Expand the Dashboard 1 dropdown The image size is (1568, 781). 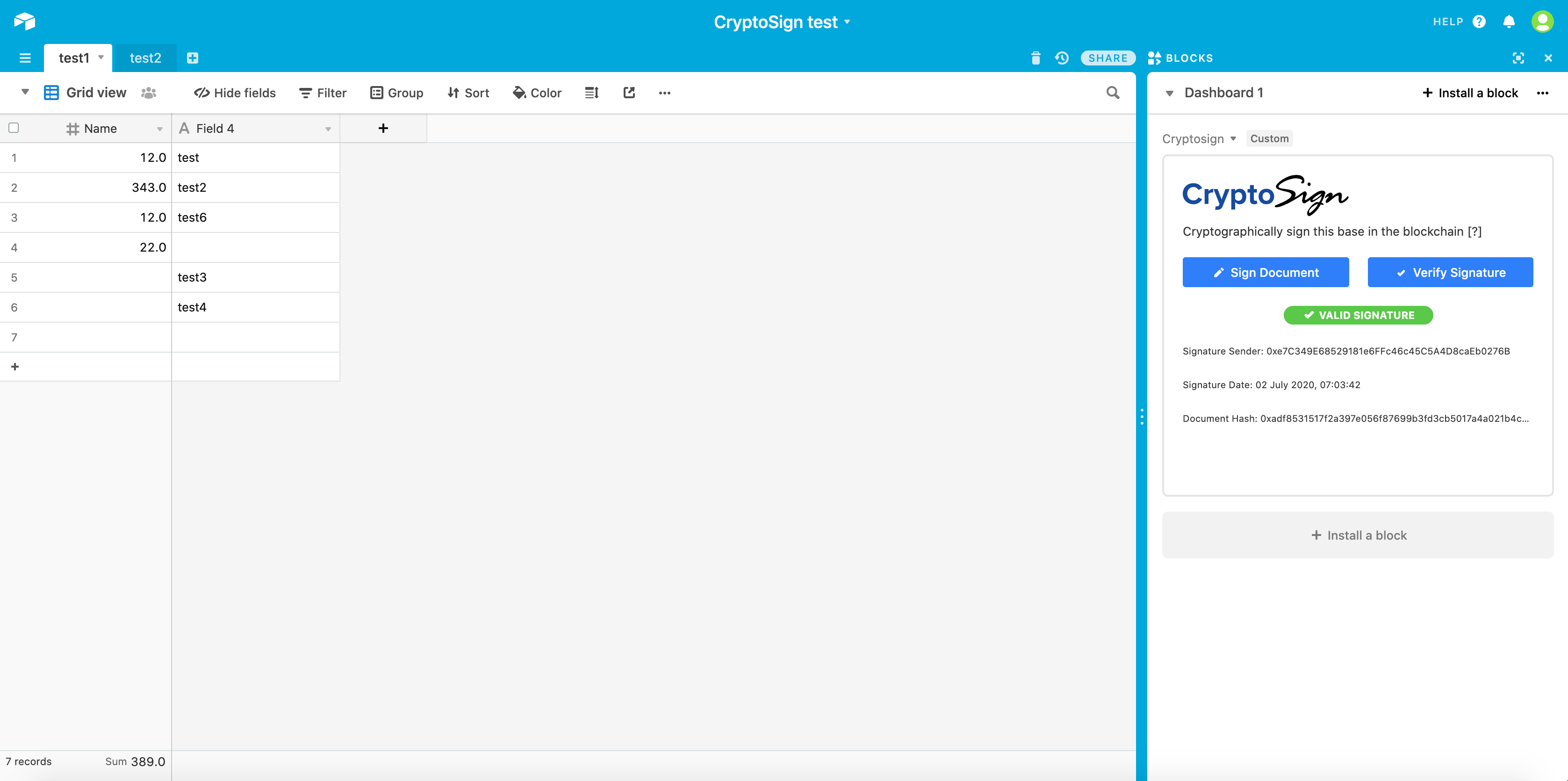pyautogui.click(x=1169, y=93)
